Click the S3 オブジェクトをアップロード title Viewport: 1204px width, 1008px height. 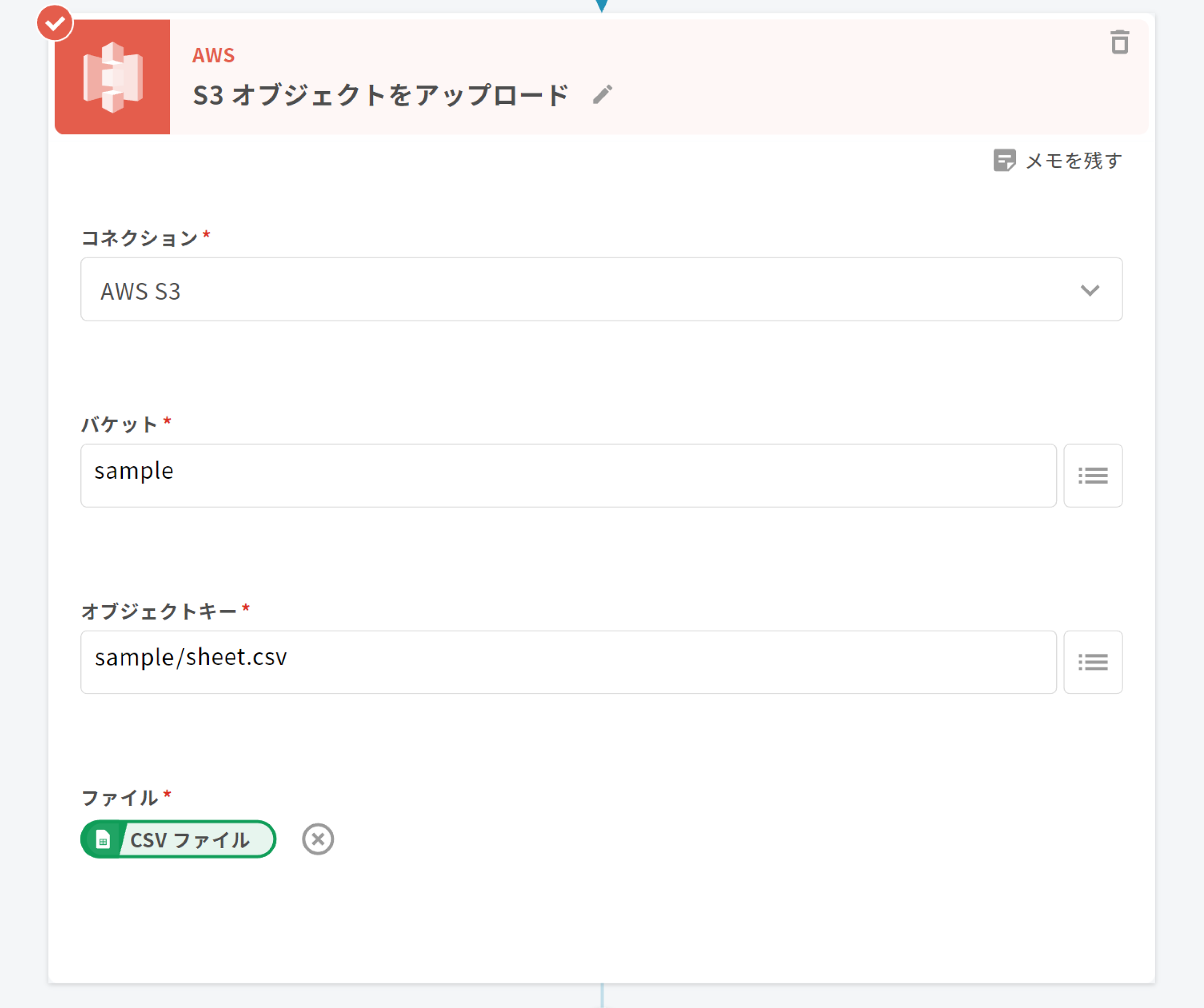point(380,95)
